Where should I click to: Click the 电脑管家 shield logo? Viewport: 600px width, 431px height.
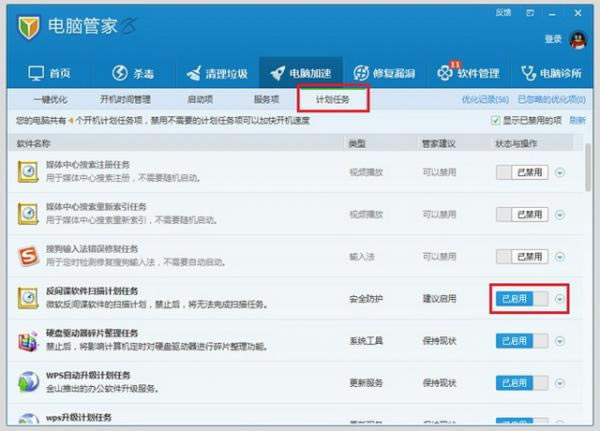[29, 27]
